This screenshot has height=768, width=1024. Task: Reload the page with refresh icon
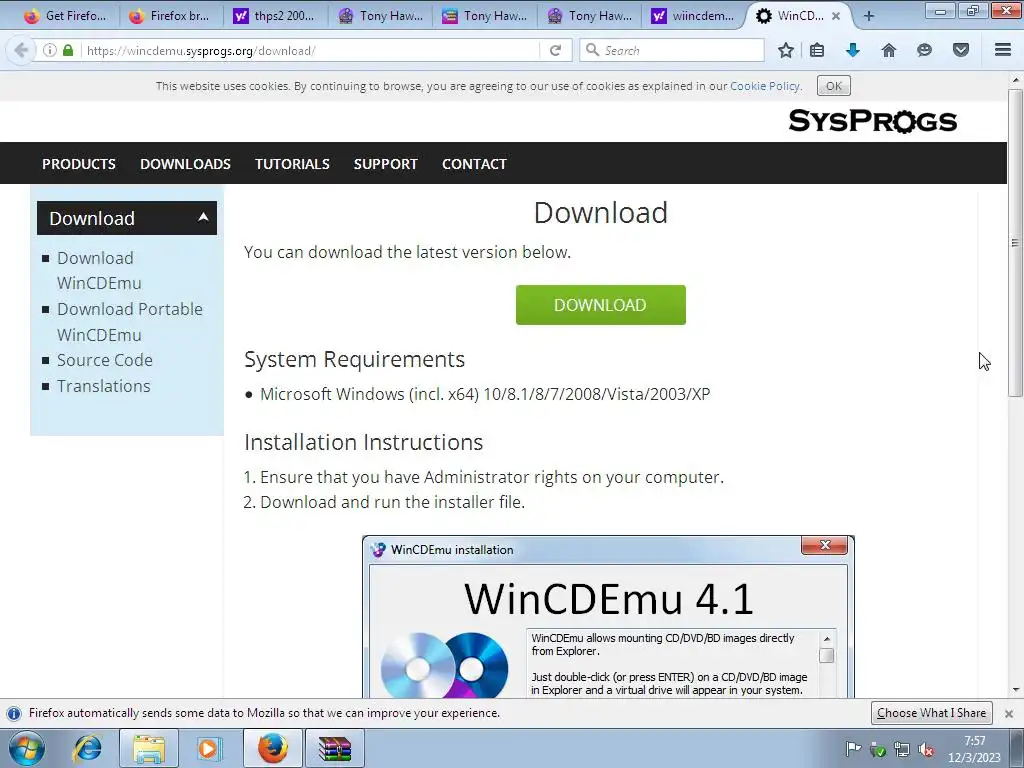pyautogui.click(x=556, y=50)
